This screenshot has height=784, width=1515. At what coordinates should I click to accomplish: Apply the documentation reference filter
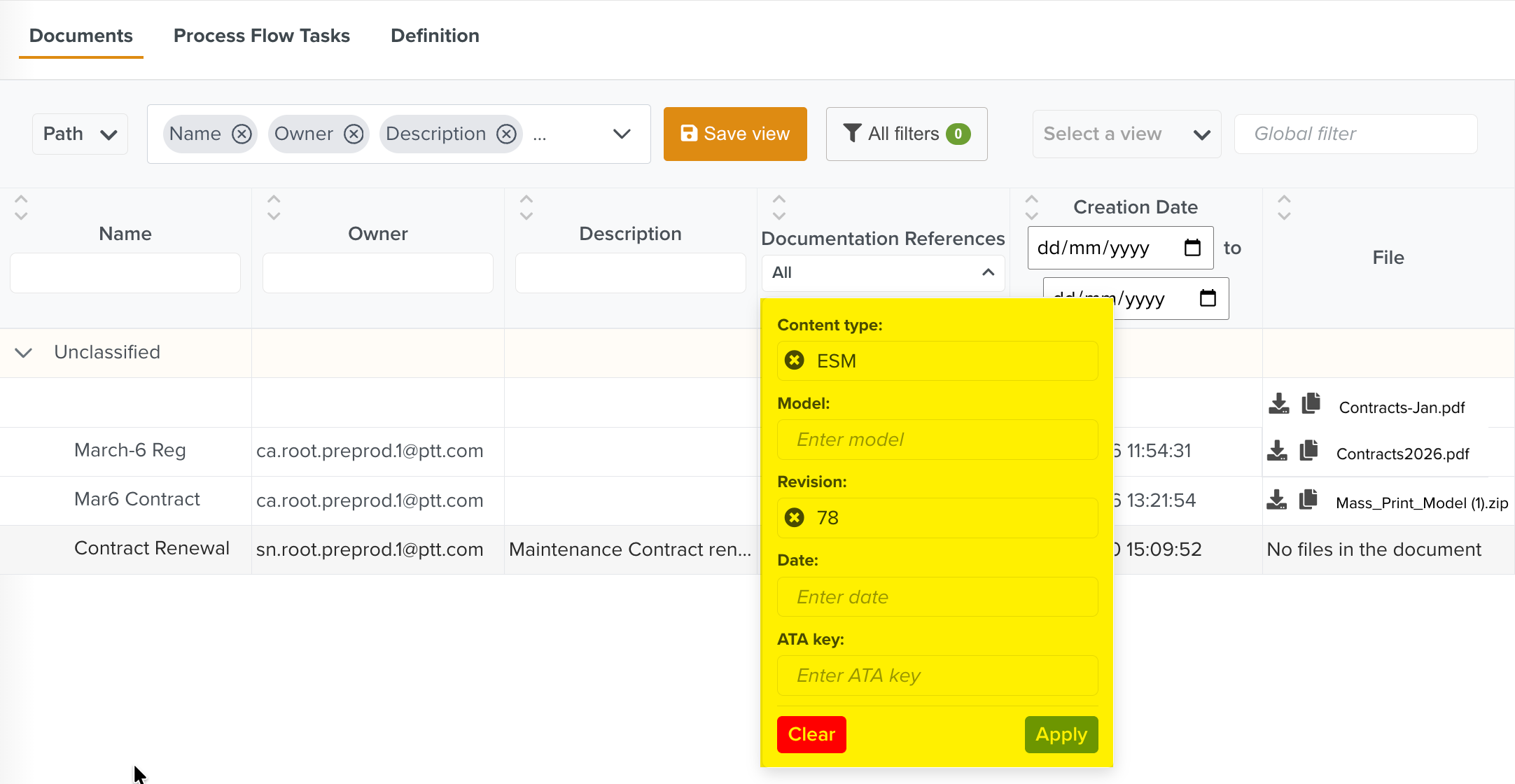pos(1061,734)
